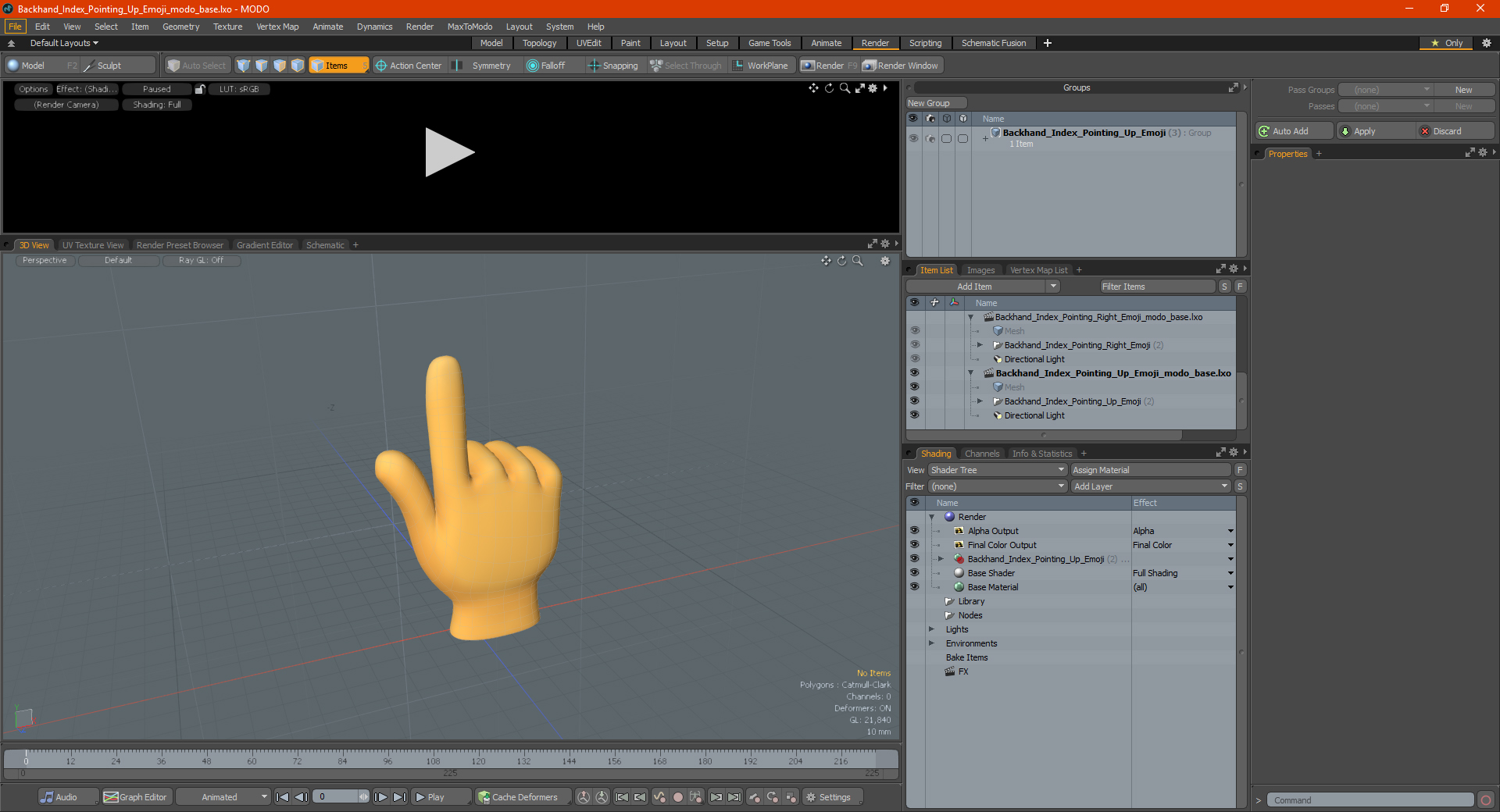Select the Materials selection mode icon
The image size is (1500, 812).
(x=298, y=66)
